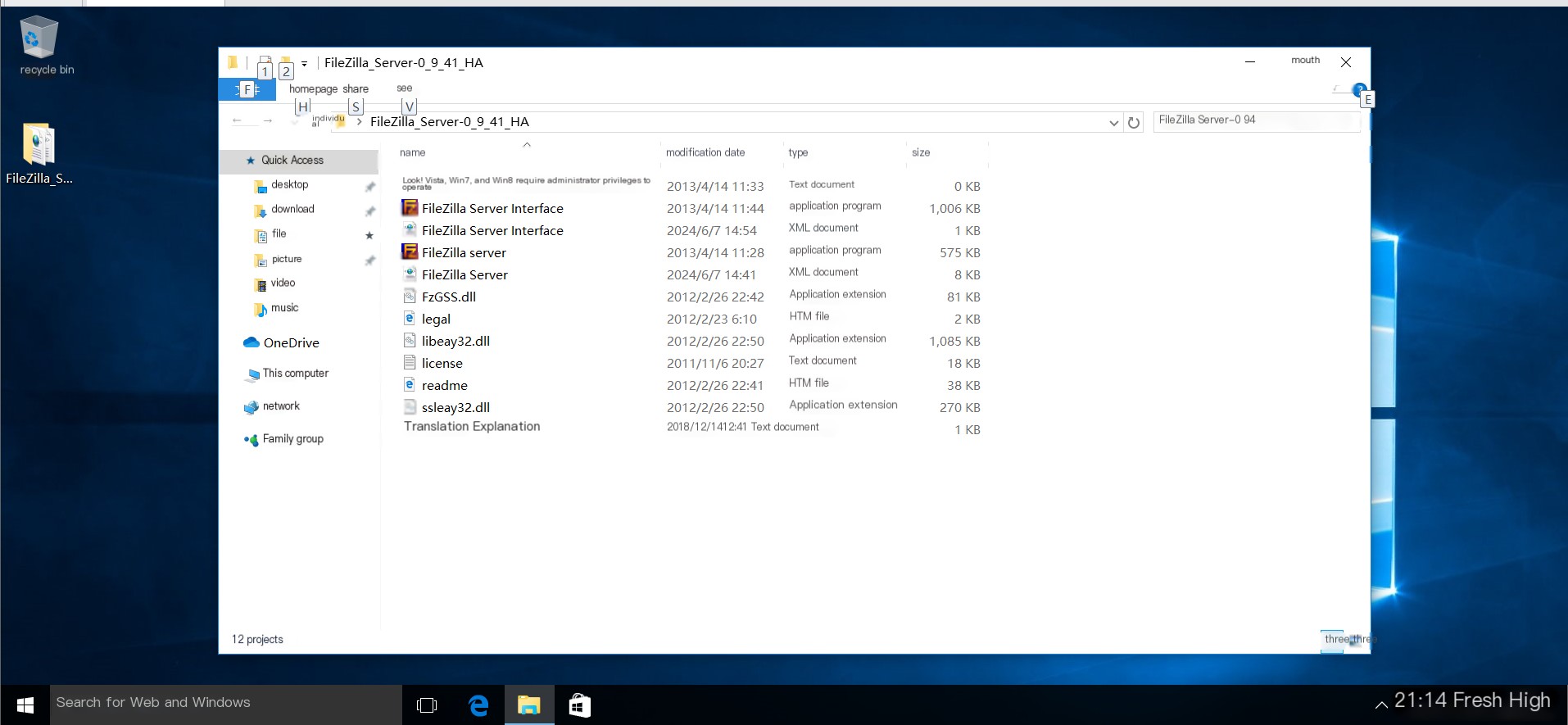Open Explorer help via the blue question mark
The height and width of the screenshot is (725, 1568).
(1359, 88)
